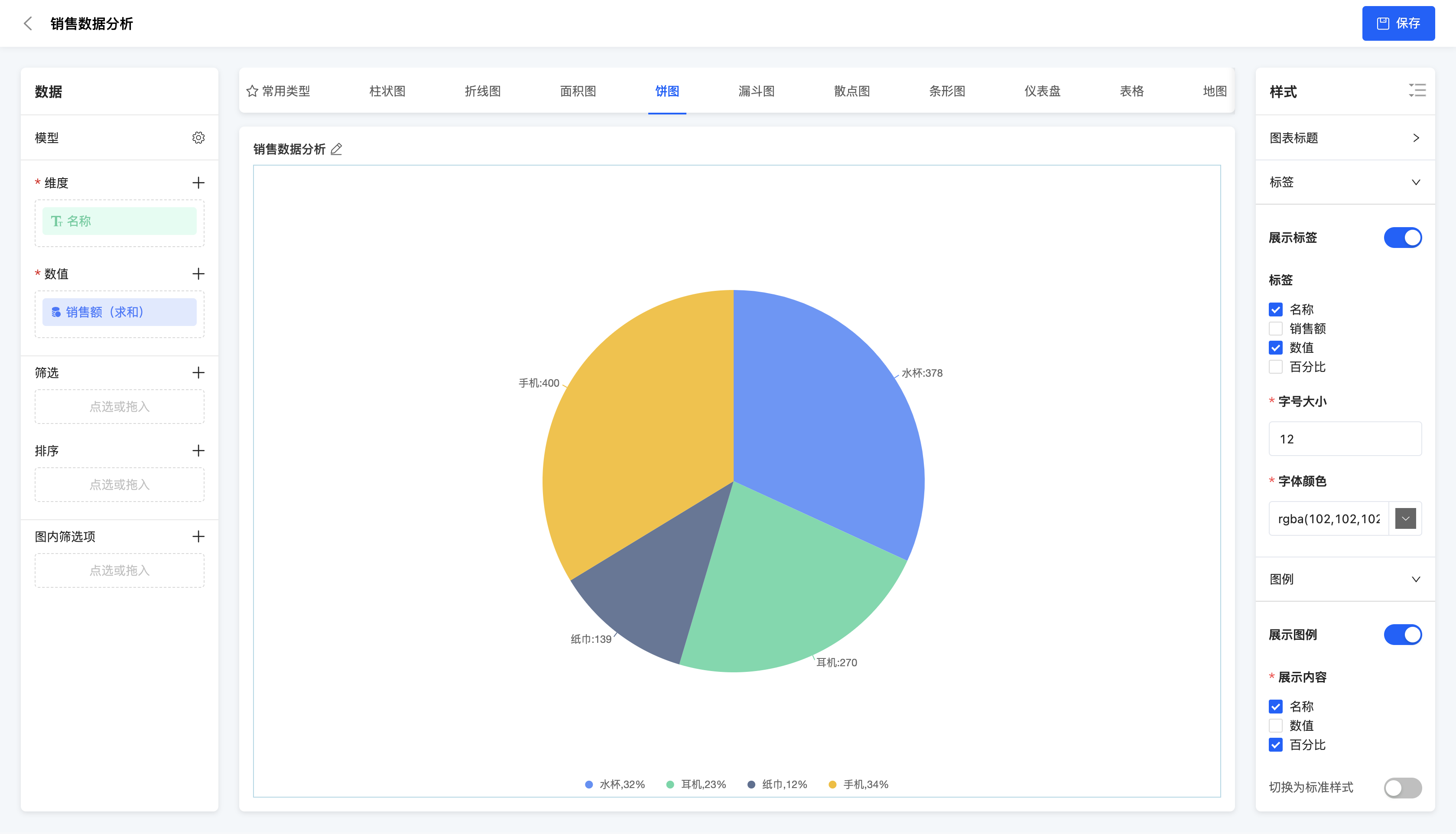Viewport: 1456px width, 834px height.
Task: Add a value field with plus icon
Action: (198, 274)
